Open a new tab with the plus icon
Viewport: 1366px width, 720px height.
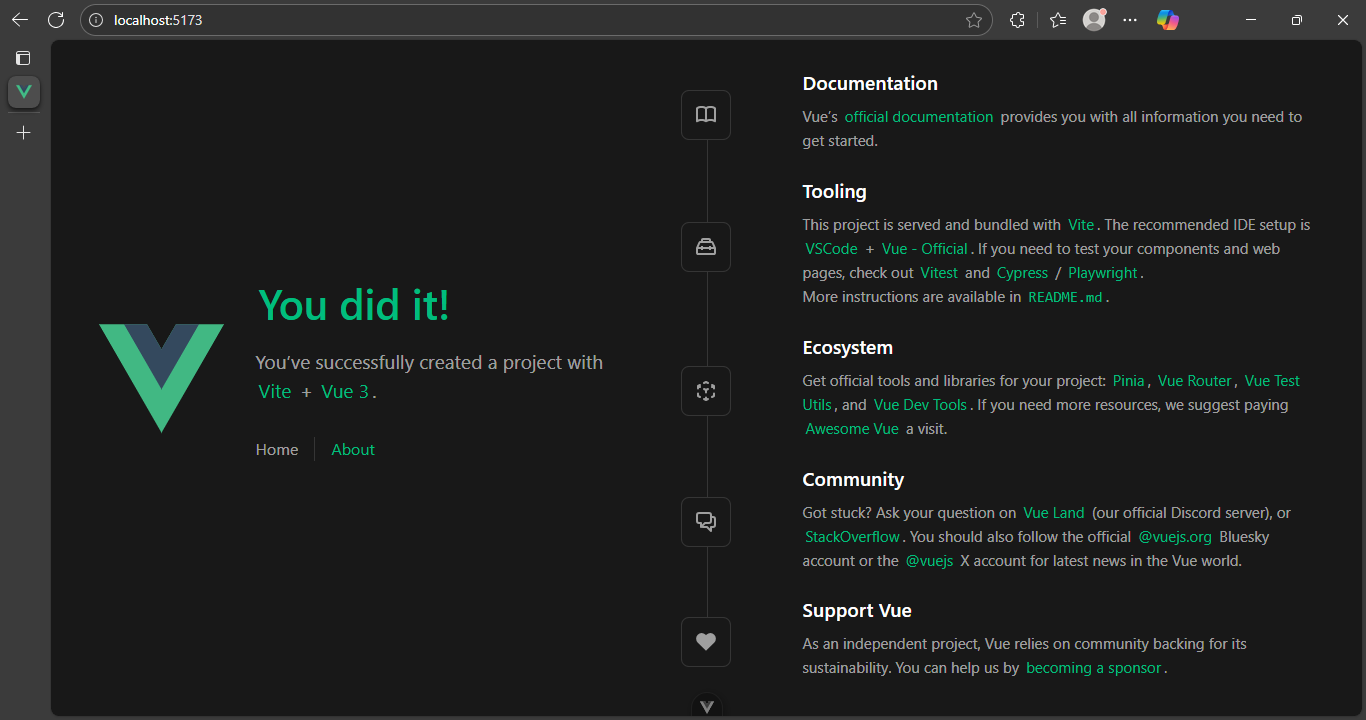(x=23, y=132)
